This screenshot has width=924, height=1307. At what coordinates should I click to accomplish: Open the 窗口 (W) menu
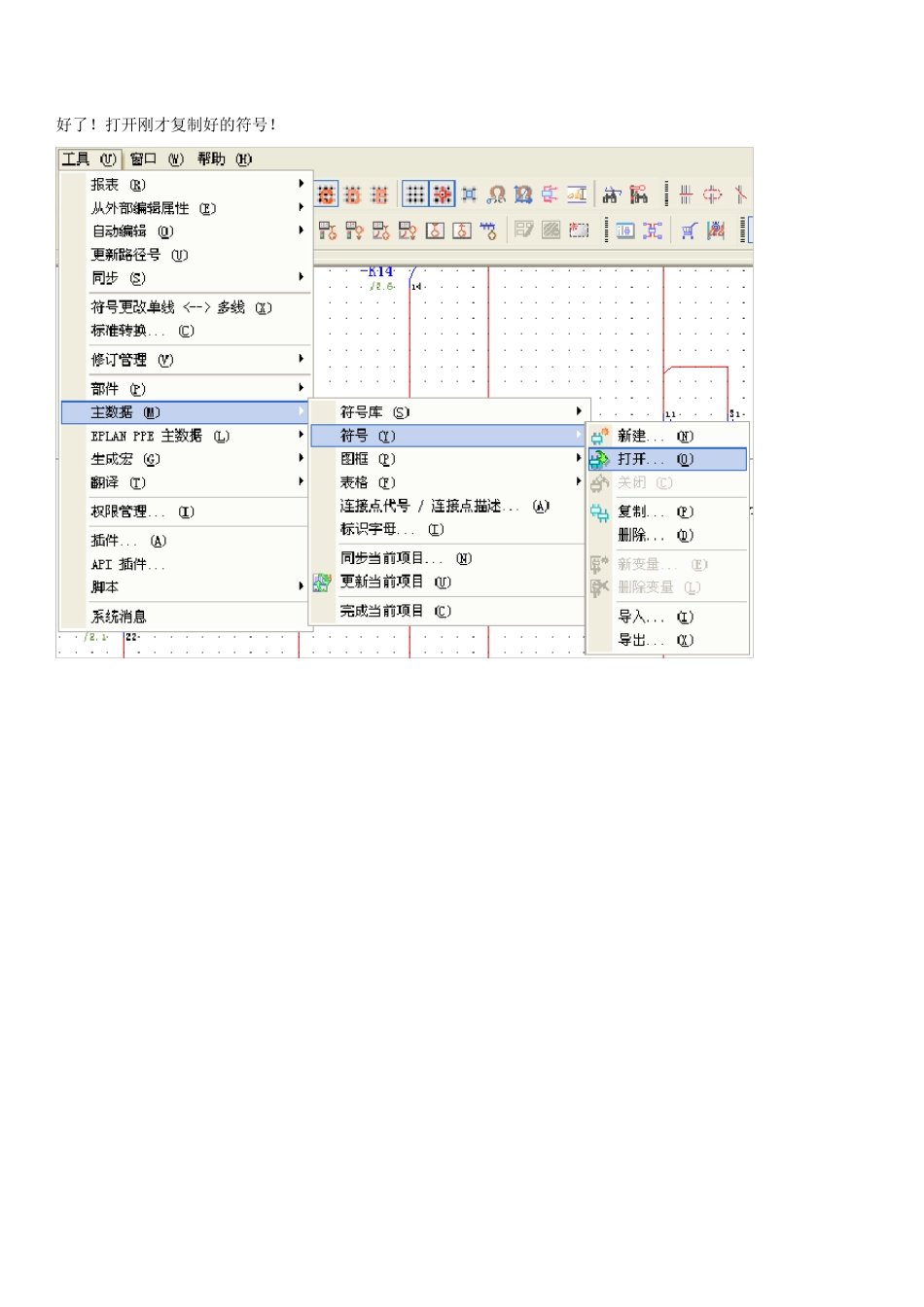tap(156, 159)
